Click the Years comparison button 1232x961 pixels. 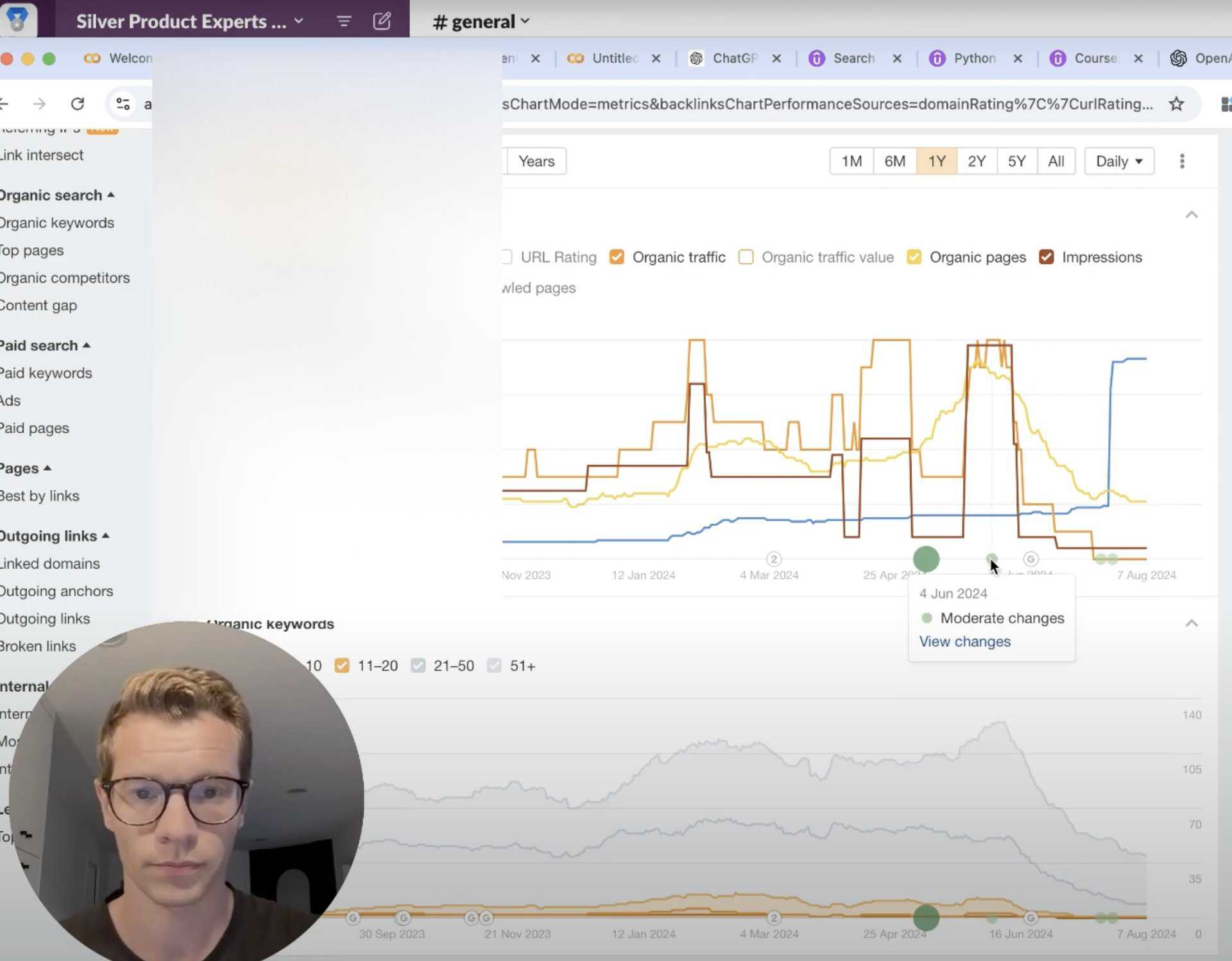tap(536, 161)
